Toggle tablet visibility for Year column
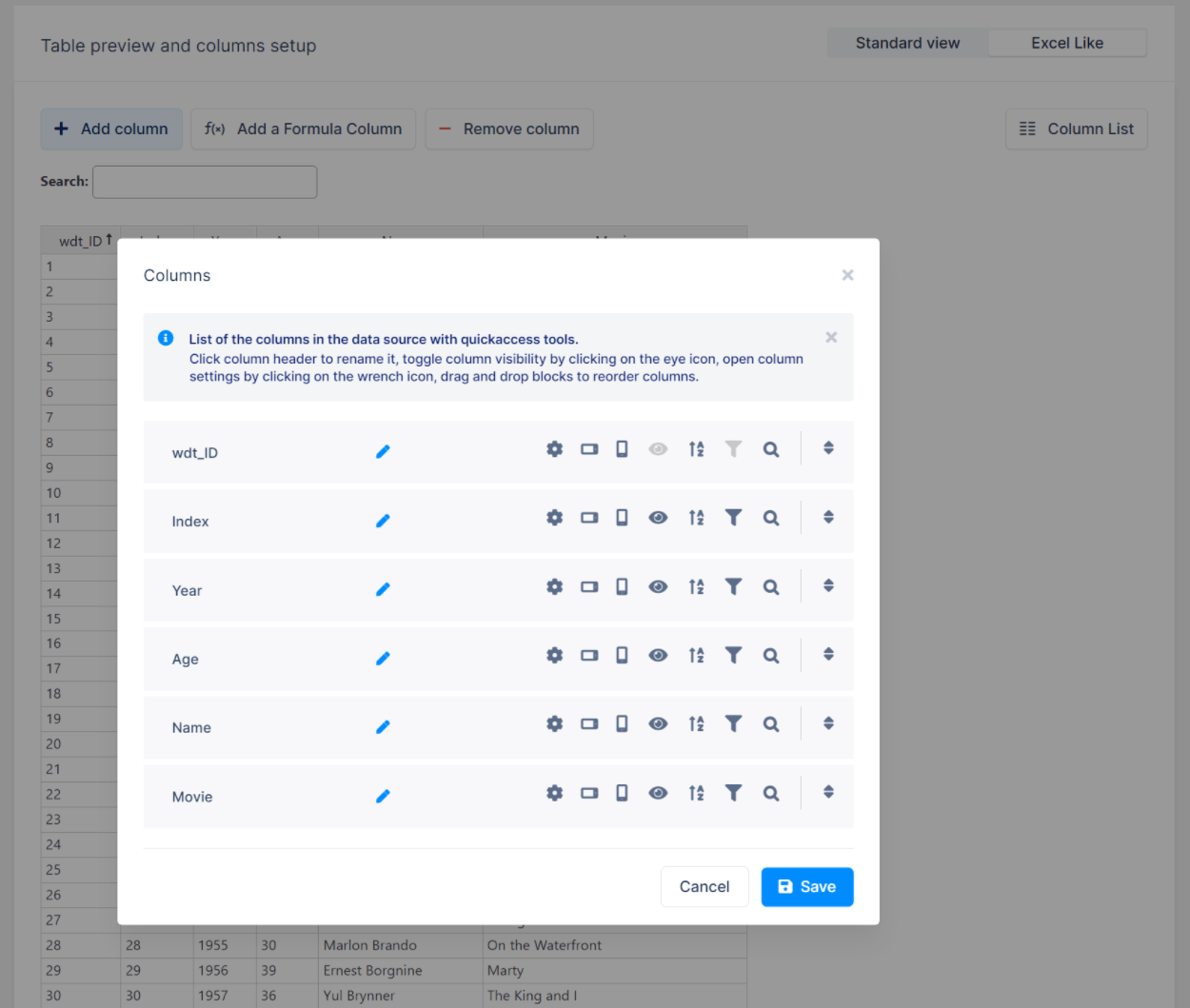 [x=589, y=586]
